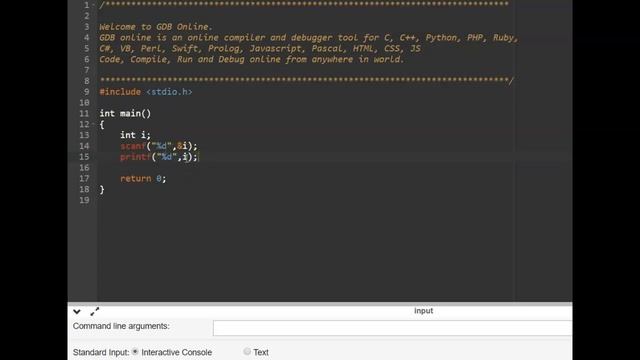Screen dimensions: 640x360
Task: Collapse the input panel with the chevron icon
Action: (x=77, y=312)
